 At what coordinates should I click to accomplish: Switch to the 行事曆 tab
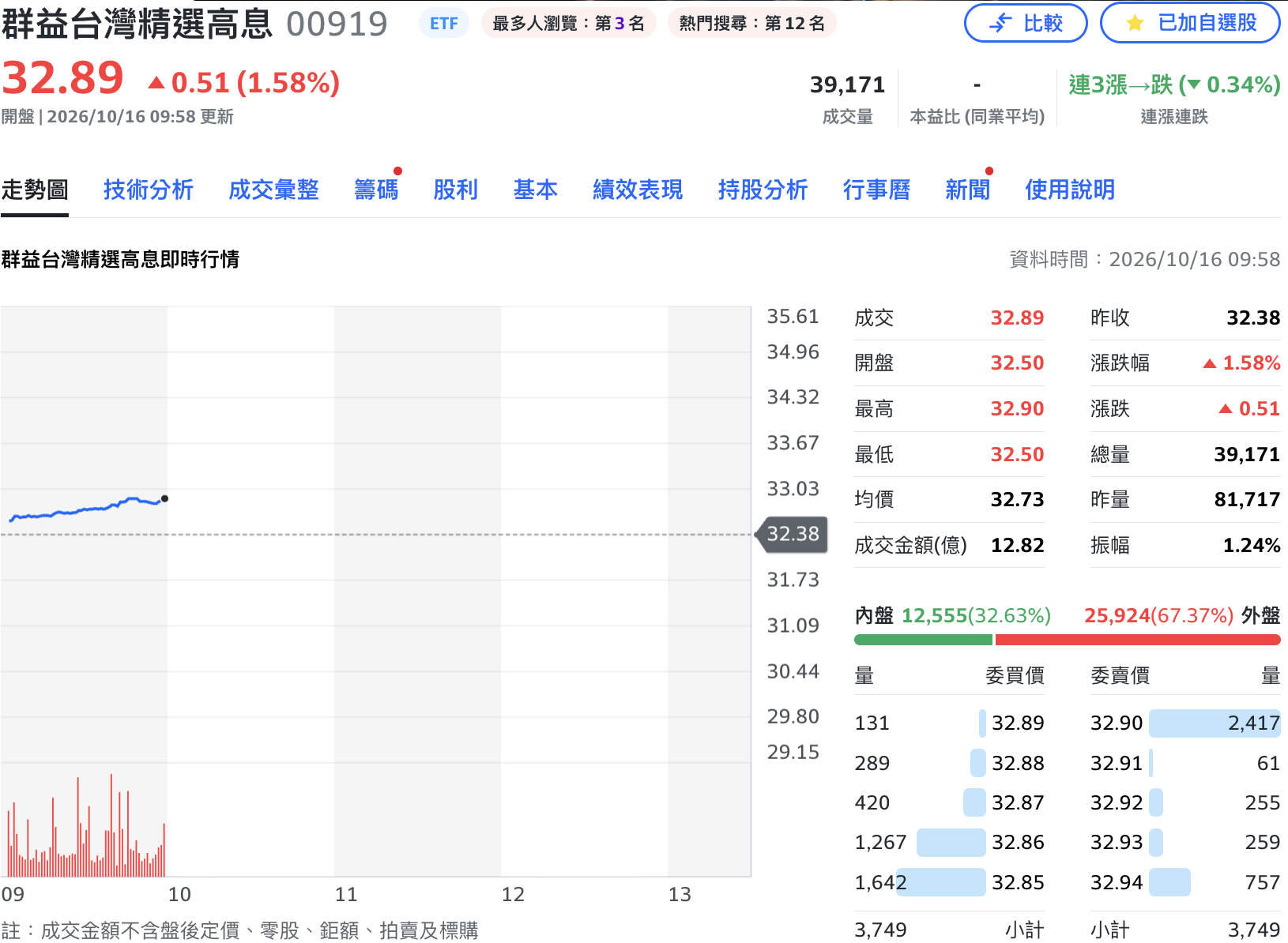(876, 190)
